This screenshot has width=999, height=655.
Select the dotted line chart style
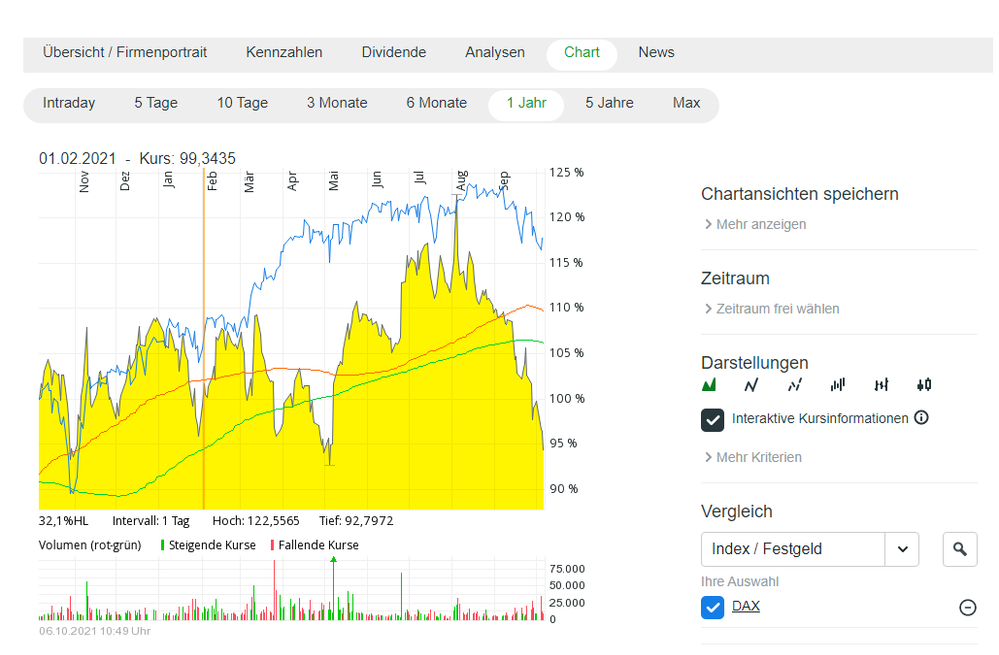[792, 384]
